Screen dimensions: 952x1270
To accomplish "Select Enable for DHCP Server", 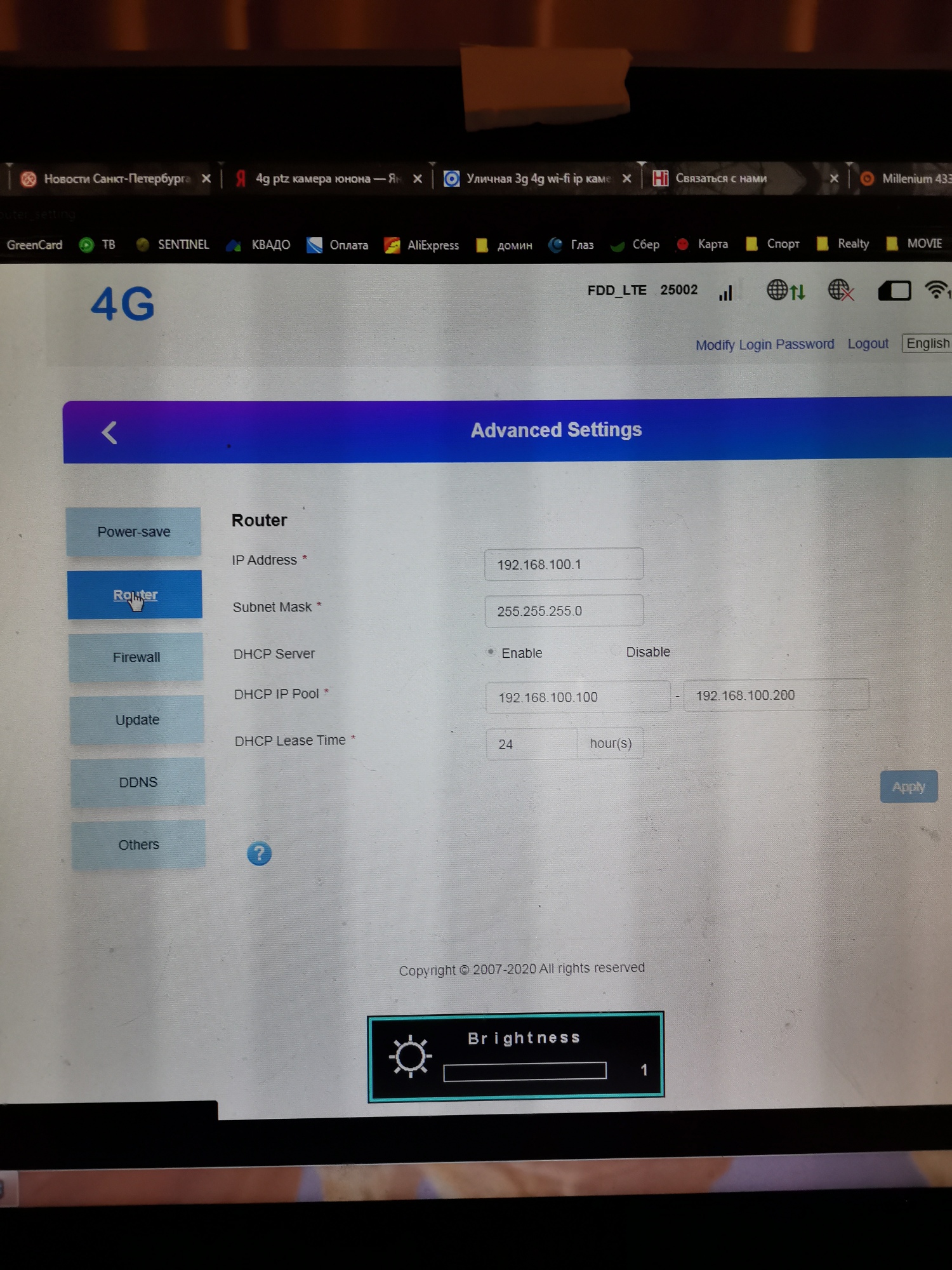I will (491, 652).
